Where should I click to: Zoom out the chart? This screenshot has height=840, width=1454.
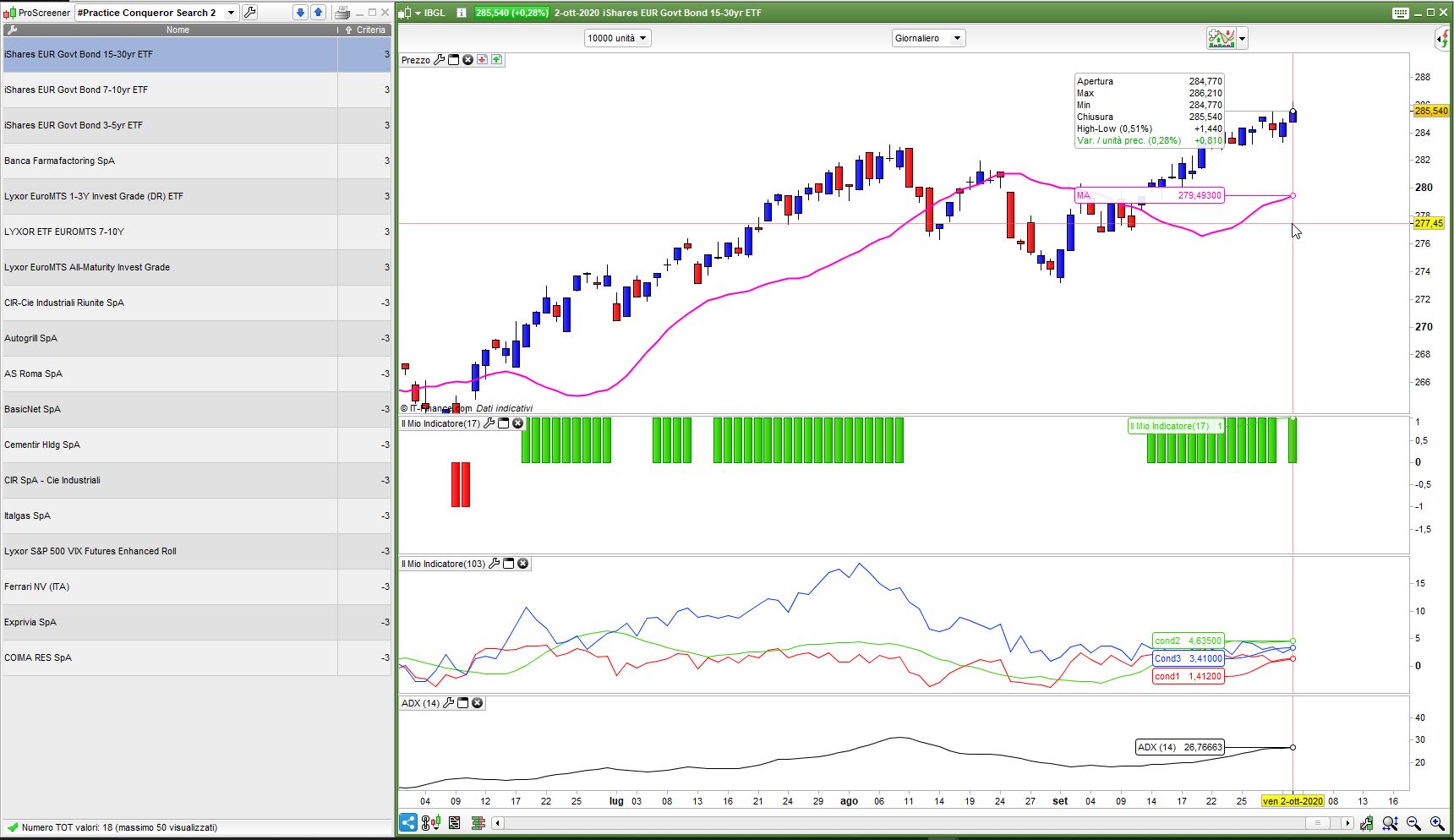1413,823
